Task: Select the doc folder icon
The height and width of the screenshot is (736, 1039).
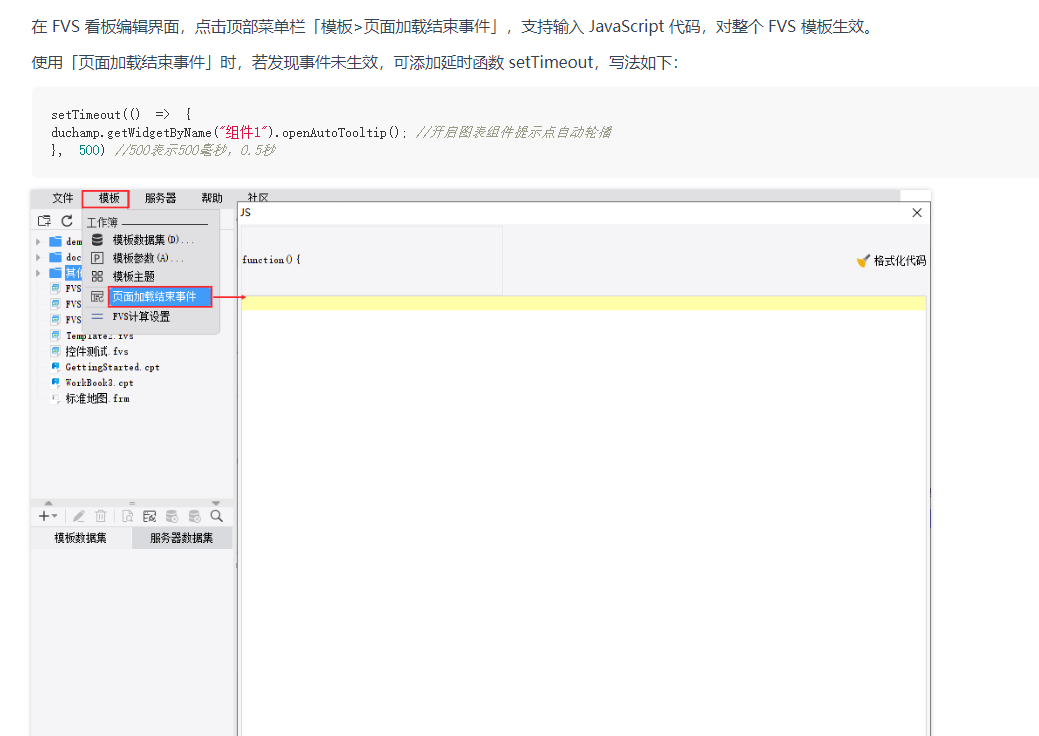Action: click(x=56, y=257)
